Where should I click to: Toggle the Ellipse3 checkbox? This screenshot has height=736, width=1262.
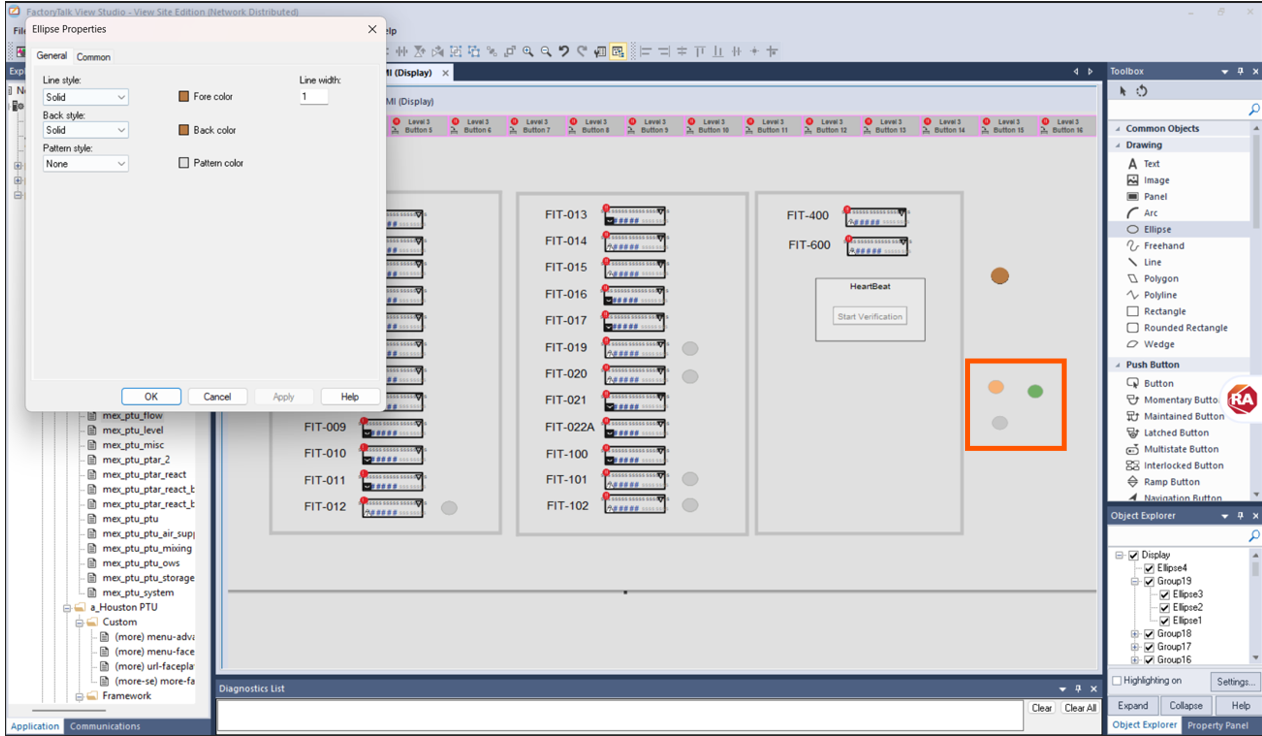click(x=1165, y=594)
